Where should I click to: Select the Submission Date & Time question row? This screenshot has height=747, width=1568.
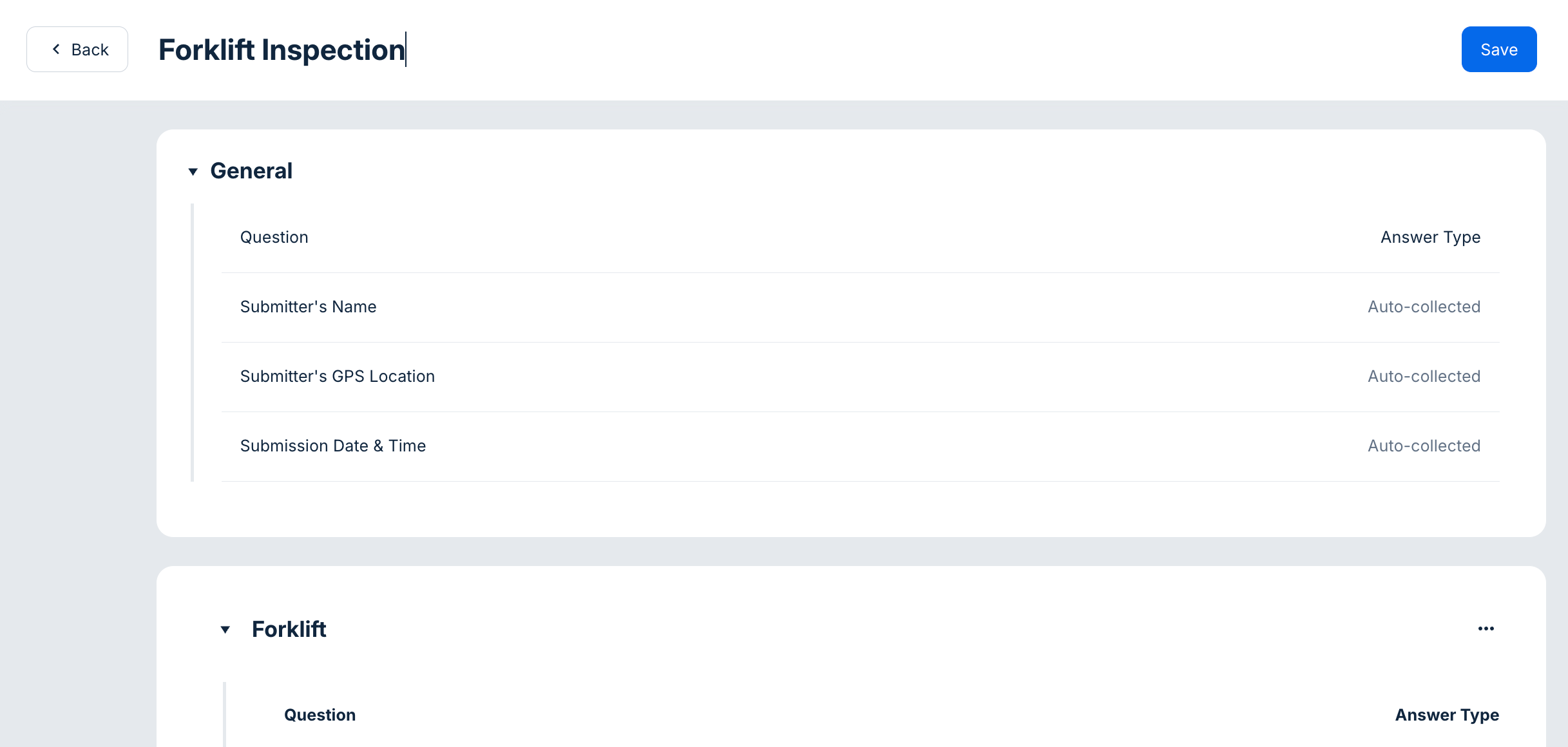333,445
